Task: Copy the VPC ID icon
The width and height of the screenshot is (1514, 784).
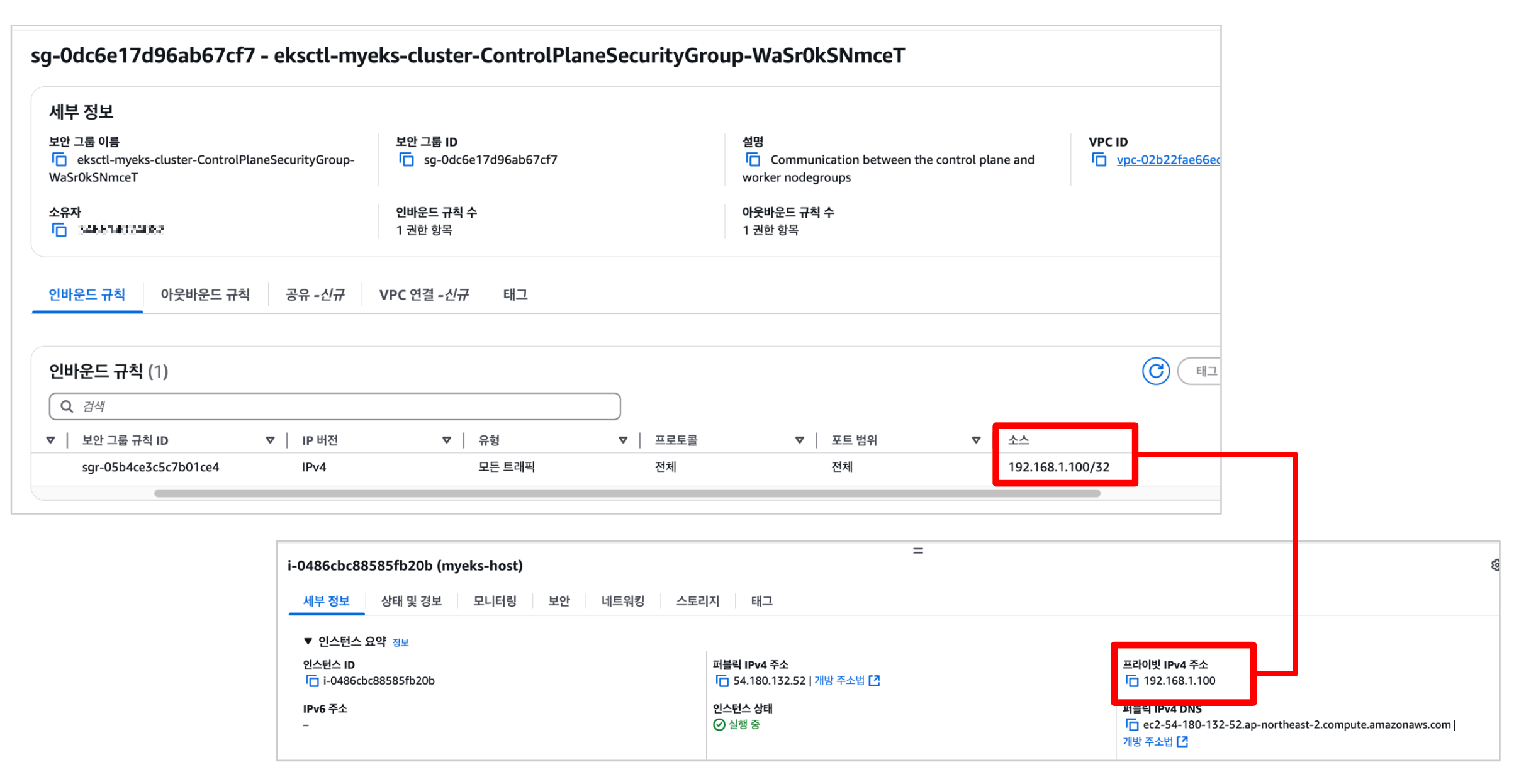Action: pos(1099,160)
